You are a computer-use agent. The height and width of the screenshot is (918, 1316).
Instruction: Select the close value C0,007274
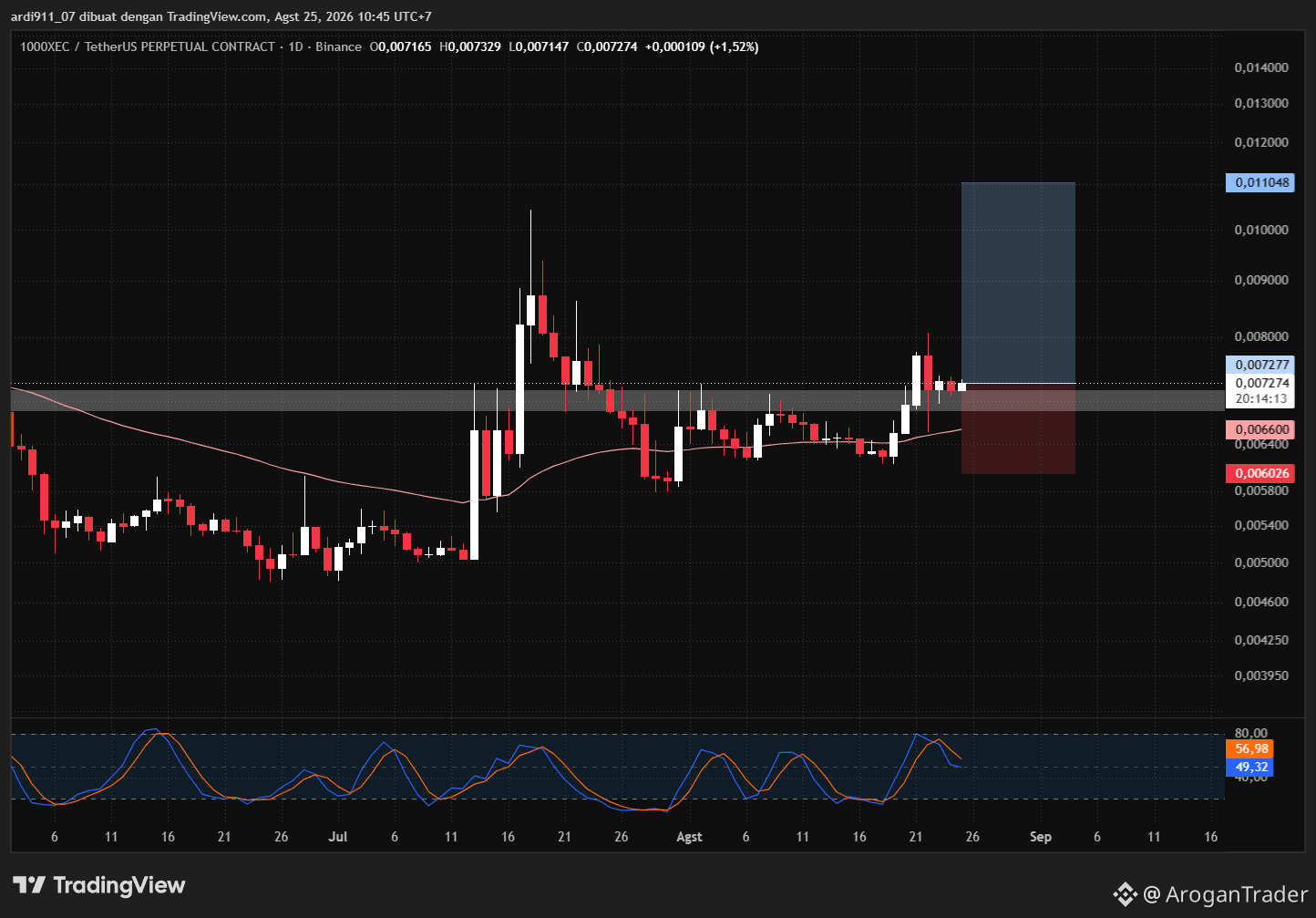[x=608, y=46]
